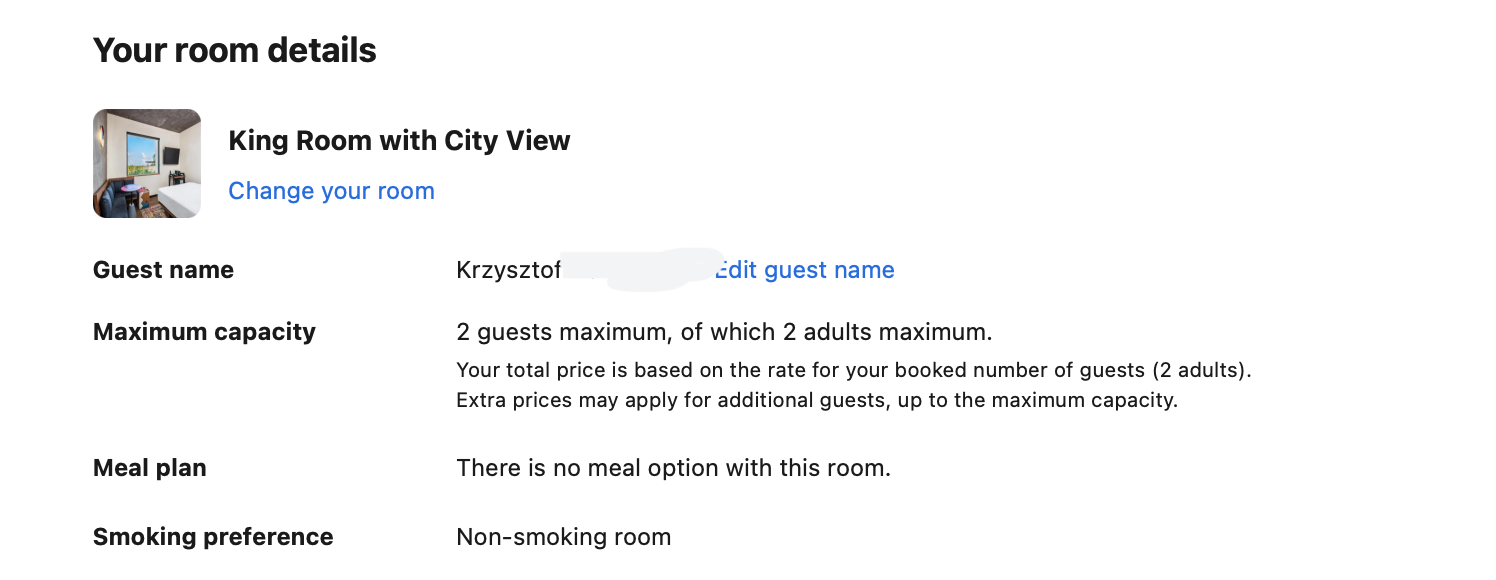Screen dimensions: 1496x580
Task: Select the guest first name Krzysztof
Action: 508,271
